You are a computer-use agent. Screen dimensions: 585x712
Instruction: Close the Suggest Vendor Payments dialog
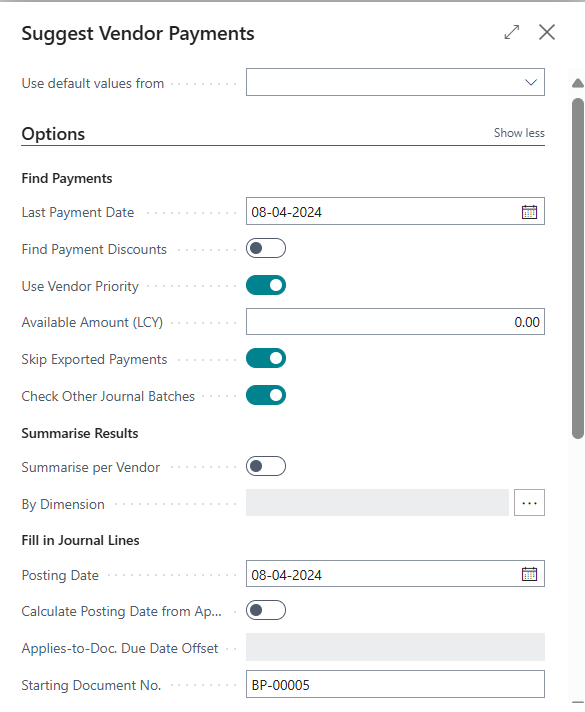point(547,32)
